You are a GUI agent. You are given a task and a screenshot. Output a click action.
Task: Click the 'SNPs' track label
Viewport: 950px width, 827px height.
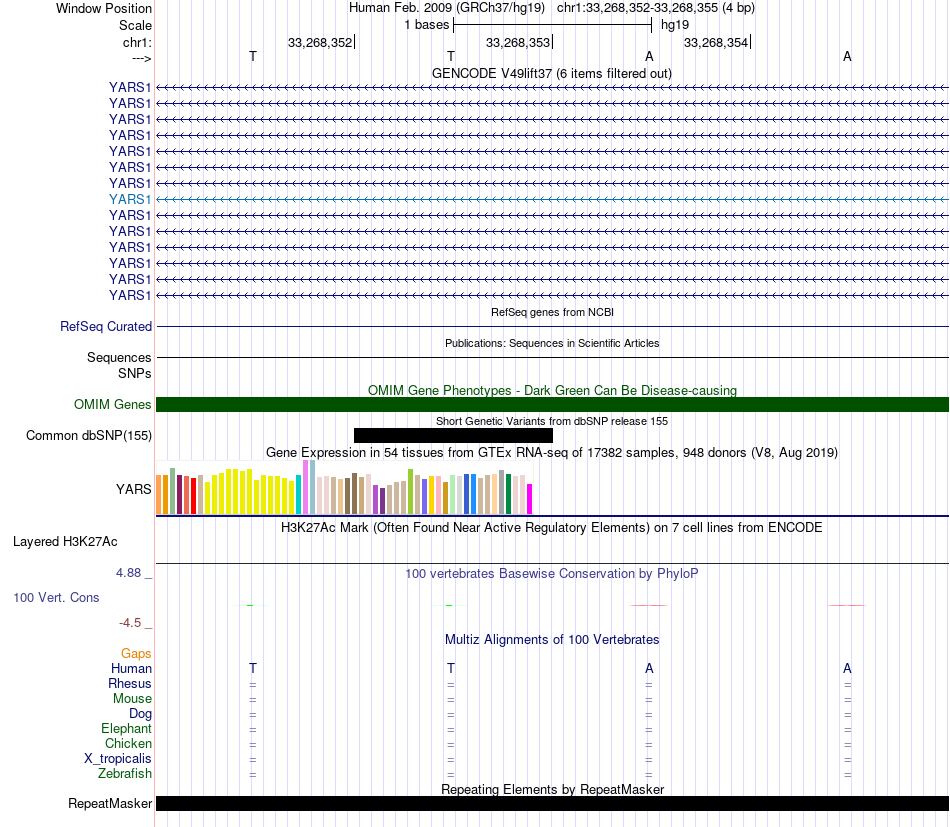[x=135, y=373]
